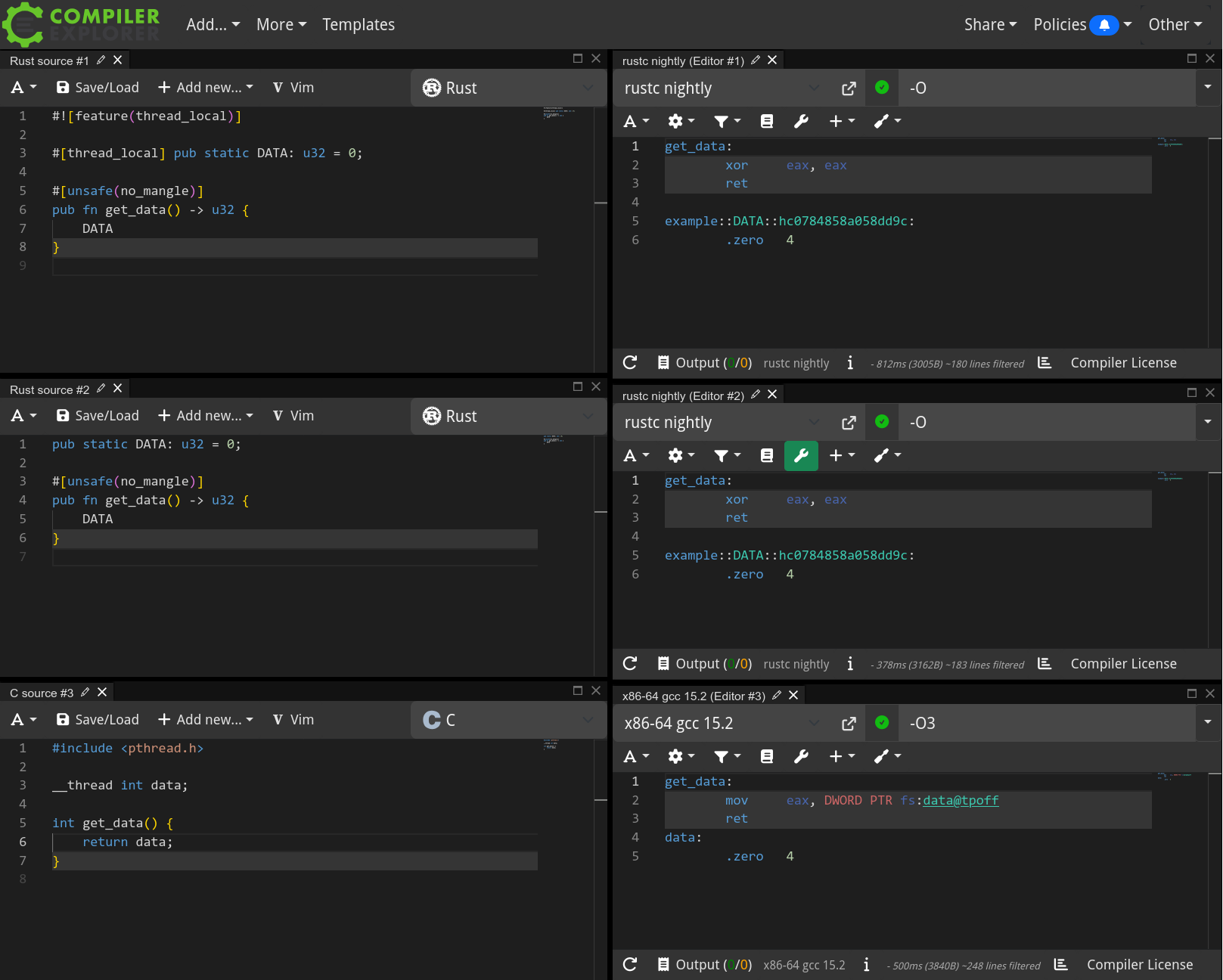Click highlighted green wrench in Editor #2
Viewport: 1223px width, 980px height.
pos(801,455)
